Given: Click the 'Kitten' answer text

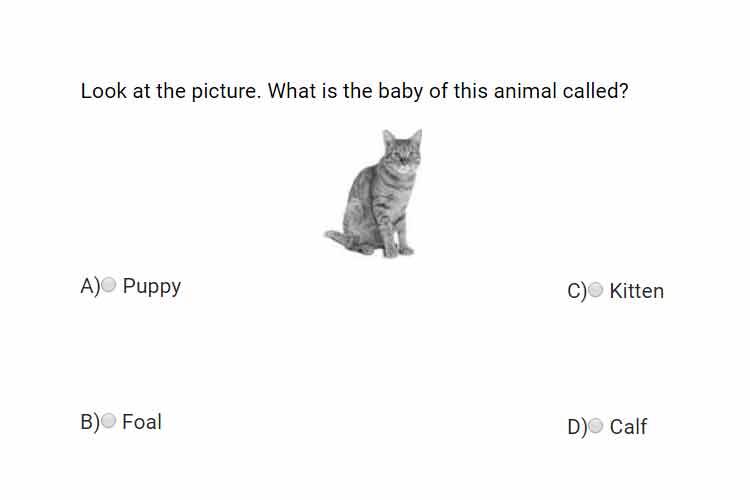Looking at the screenshot, I should coord(637,291).
